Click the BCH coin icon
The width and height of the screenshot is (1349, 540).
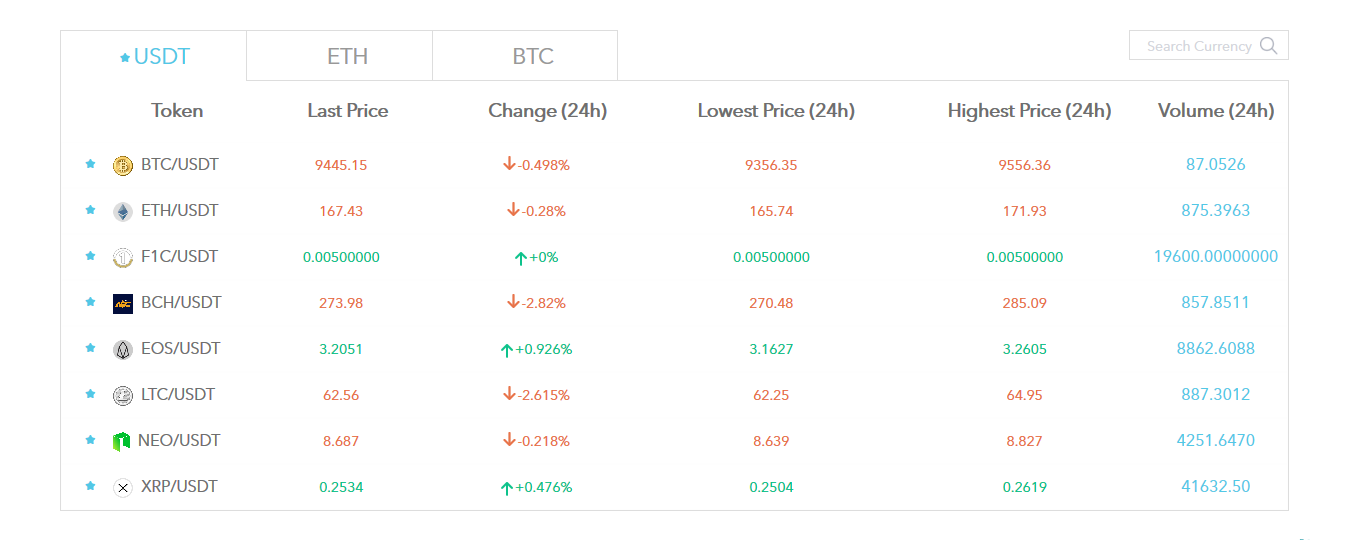coord(123,304)
